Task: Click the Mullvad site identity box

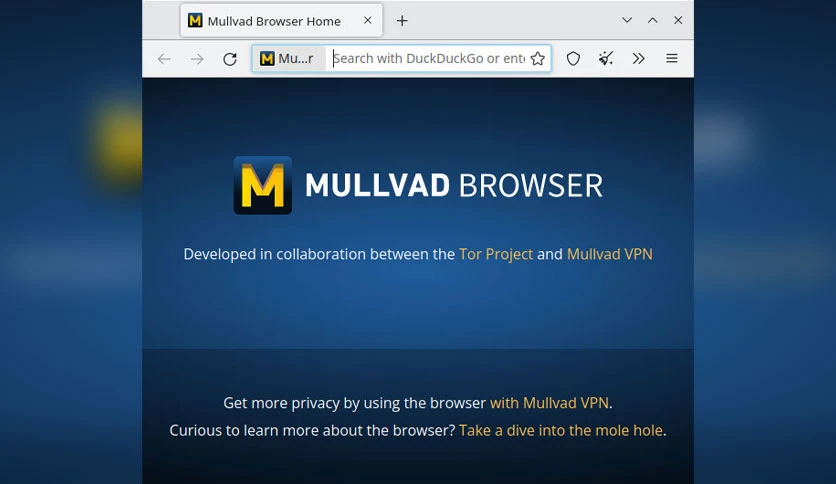Action: [x=289, y=59]
